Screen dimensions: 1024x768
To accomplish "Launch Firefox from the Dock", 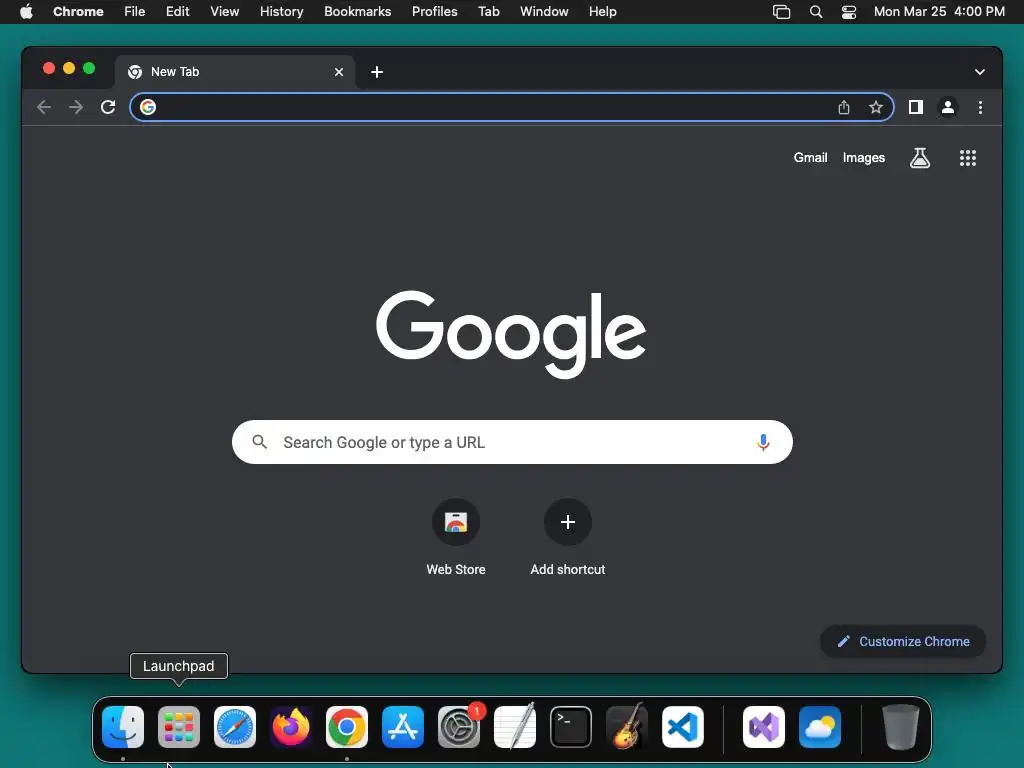I will 291,727.
